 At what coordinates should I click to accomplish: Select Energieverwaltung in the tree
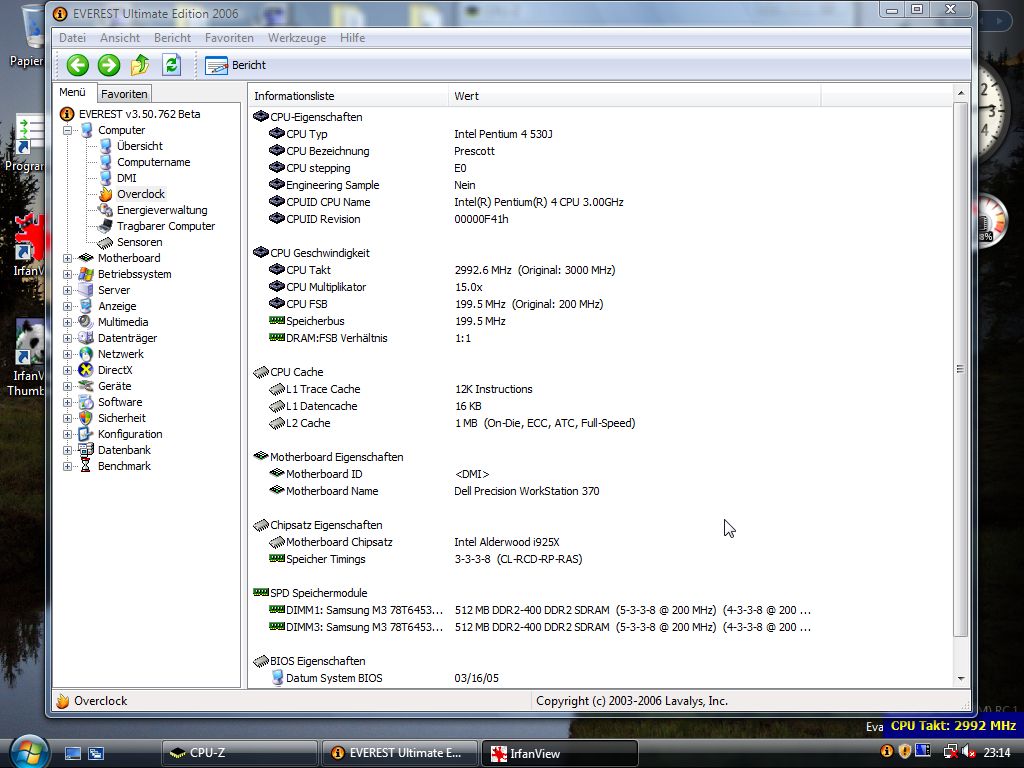coord(162,210)
